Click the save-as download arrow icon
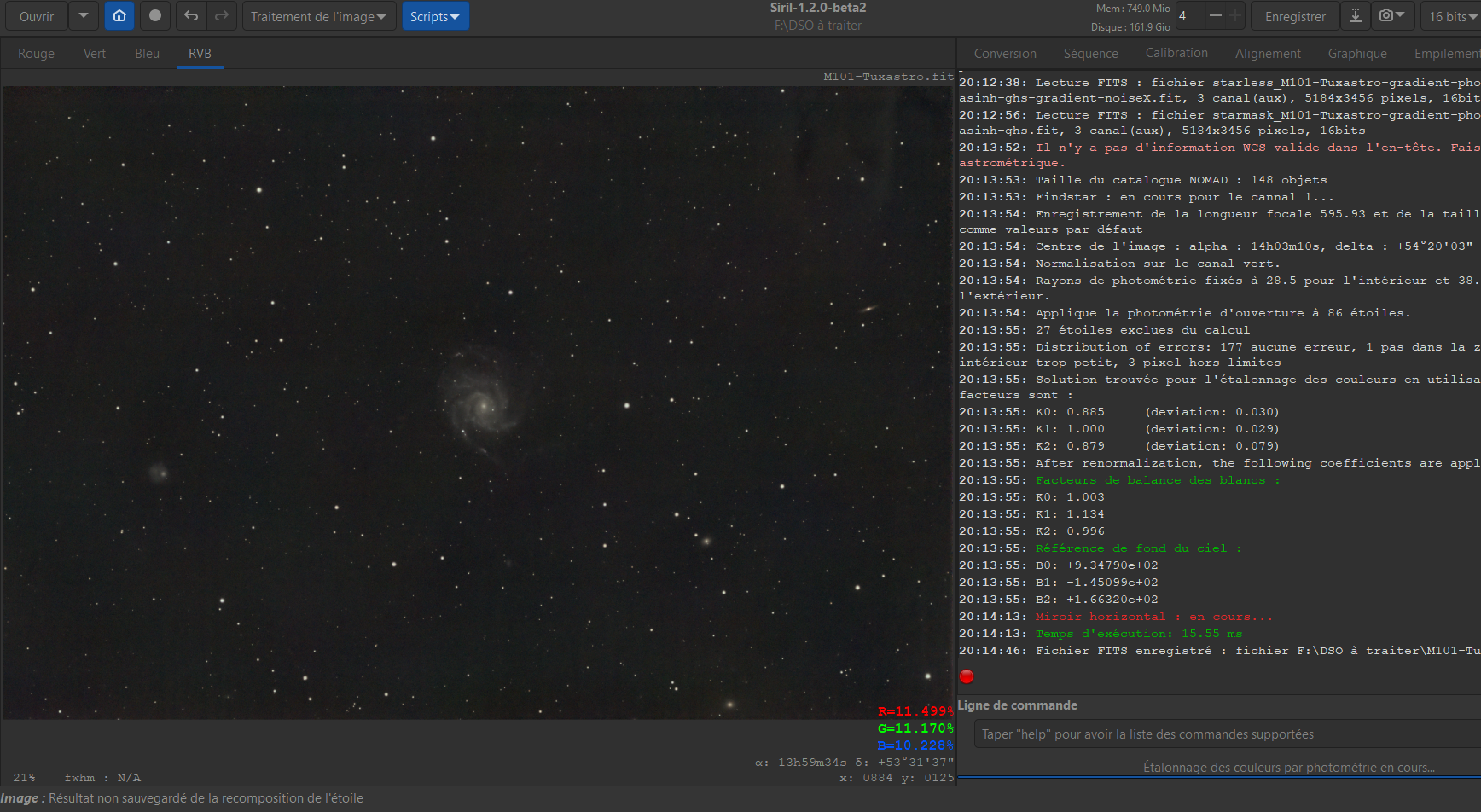 click(x=1355, y=16)
